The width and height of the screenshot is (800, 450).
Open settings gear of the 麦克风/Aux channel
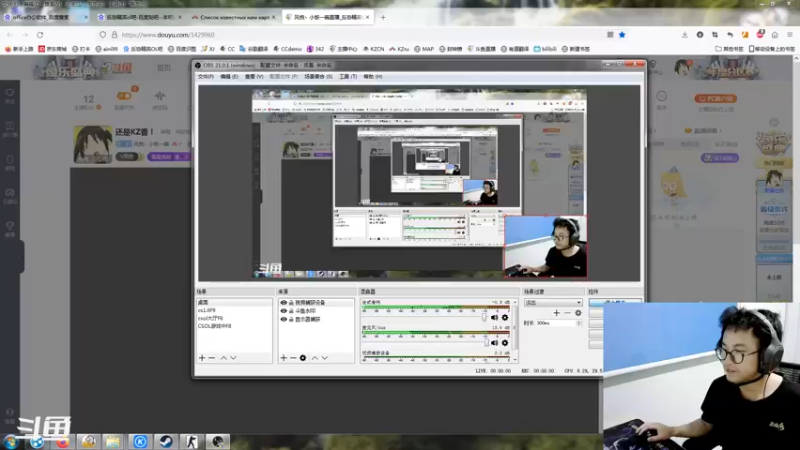(505, 343)
